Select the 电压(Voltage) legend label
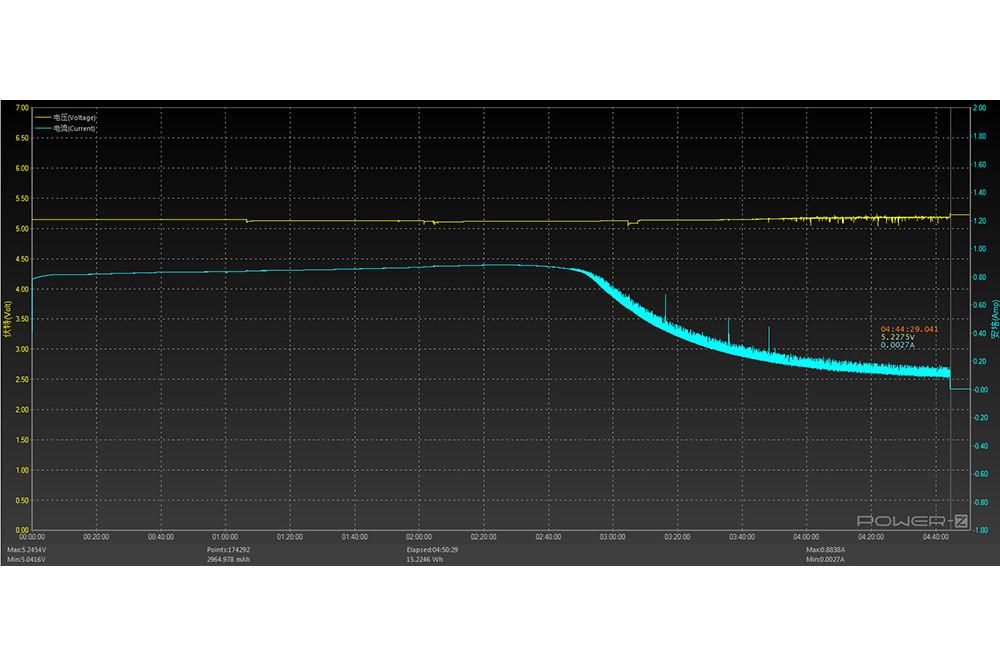The height and width of the screenshot is (667, 1000). coord(75,118)
